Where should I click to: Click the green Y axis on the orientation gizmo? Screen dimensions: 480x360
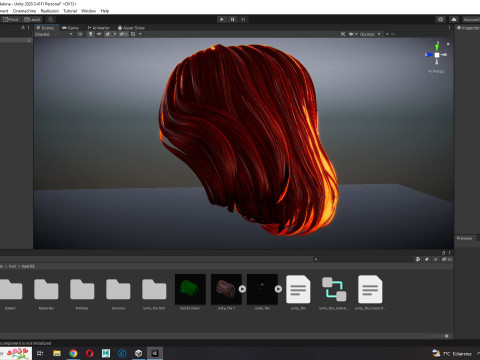click(437, 47)
